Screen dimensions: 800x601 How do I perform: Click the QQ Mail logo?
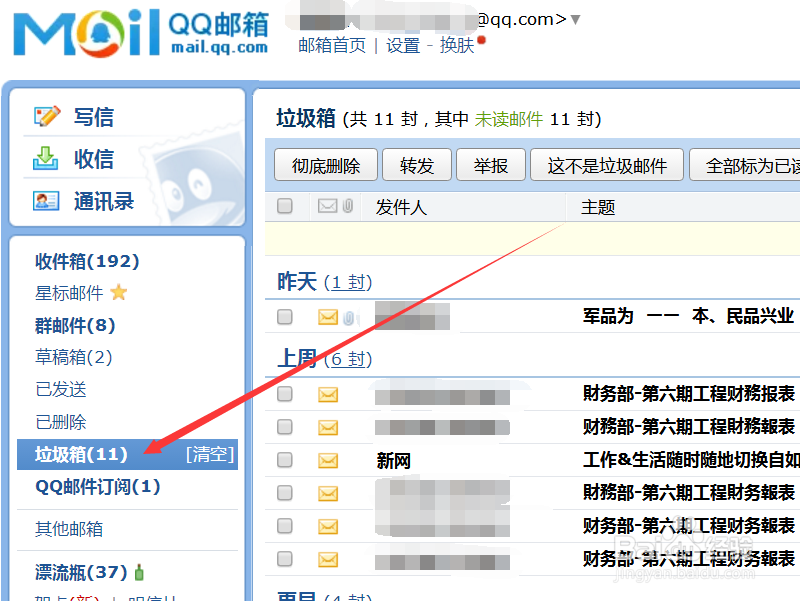pos(141,33)
